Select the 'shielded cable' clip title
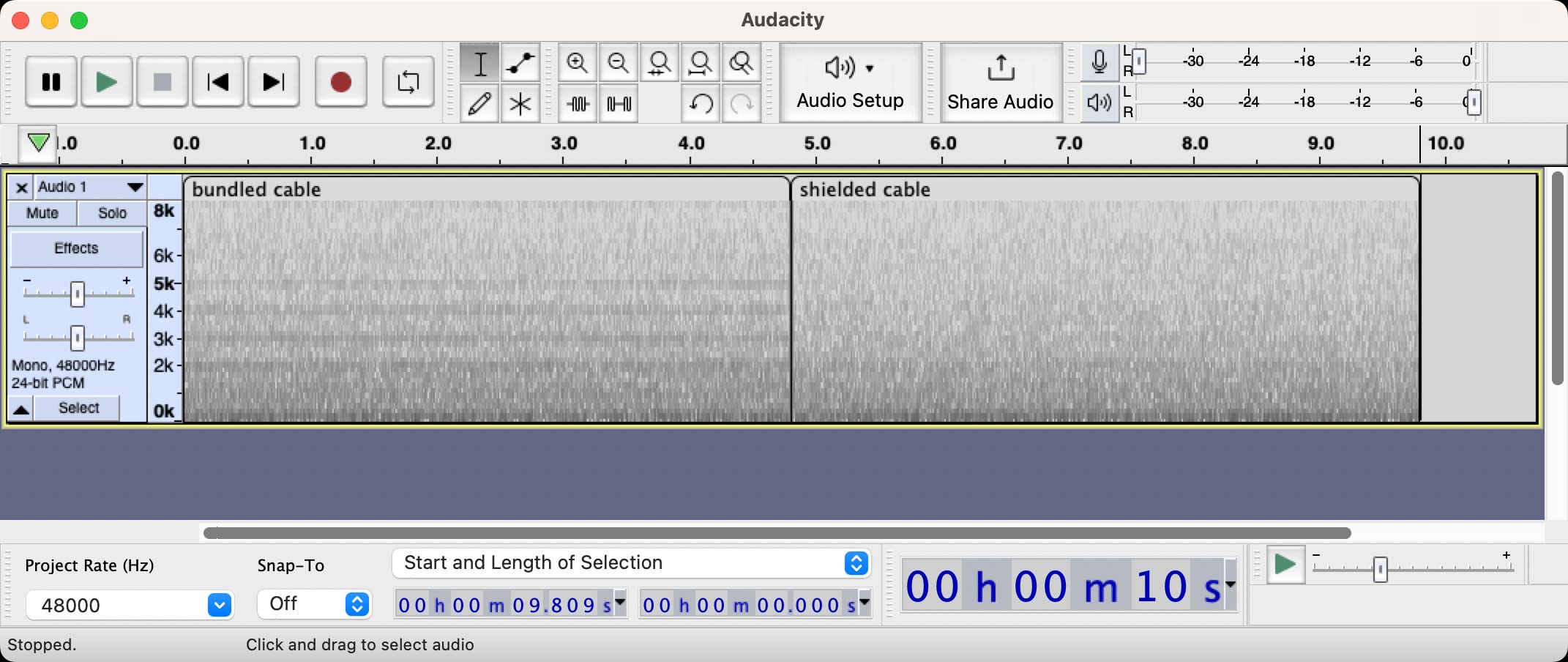Image resolution: width=1568 pixels, height=662 pixels. click(865, 190)
